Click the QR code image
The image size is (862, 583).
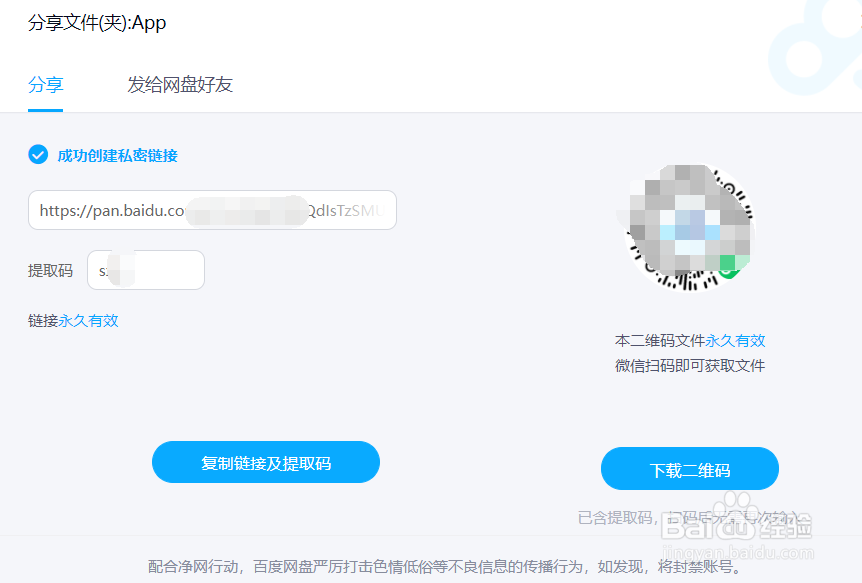(690, 227)
